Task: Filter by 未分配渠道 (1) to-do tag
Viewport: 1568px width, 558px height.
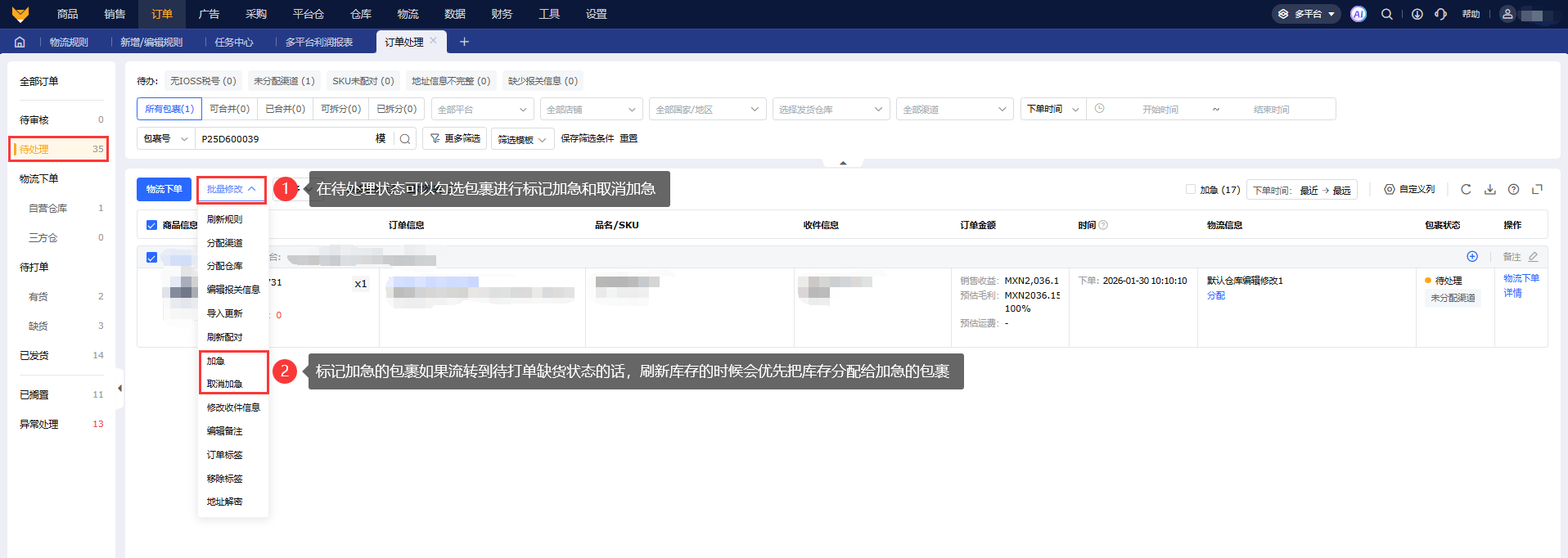Action: (x=284, y=81)
